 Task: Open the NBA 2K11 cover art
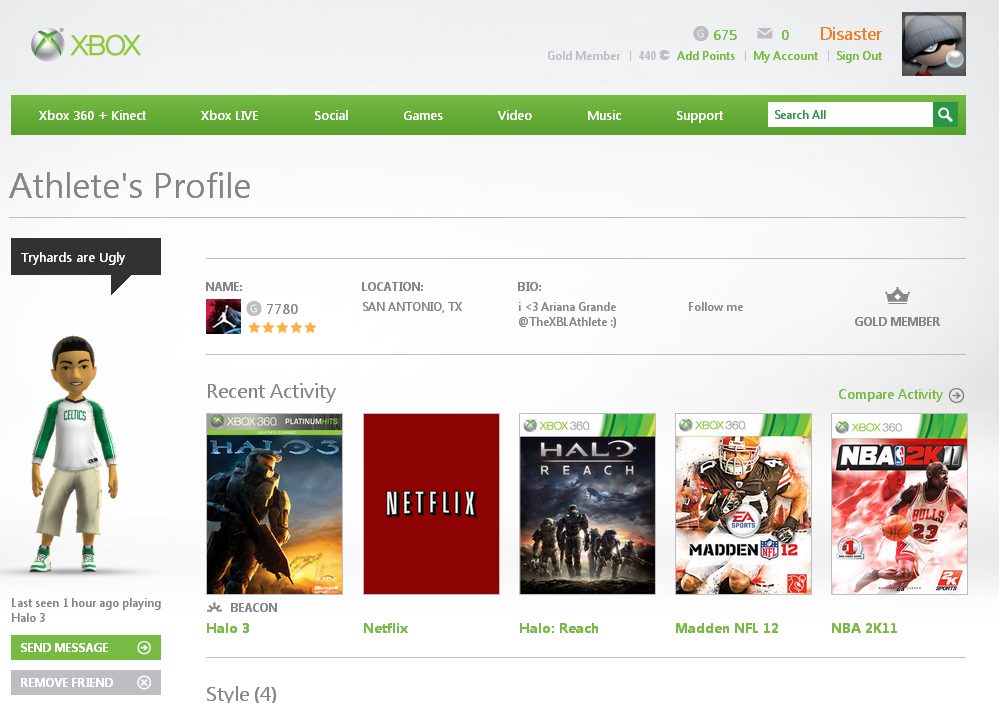(x=900, y=504)
